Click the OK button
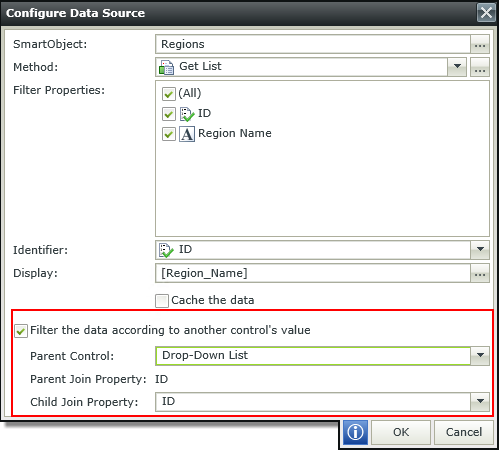Viewport: 499px width, 450px height. pyautogui.click(x=401, y=432)
